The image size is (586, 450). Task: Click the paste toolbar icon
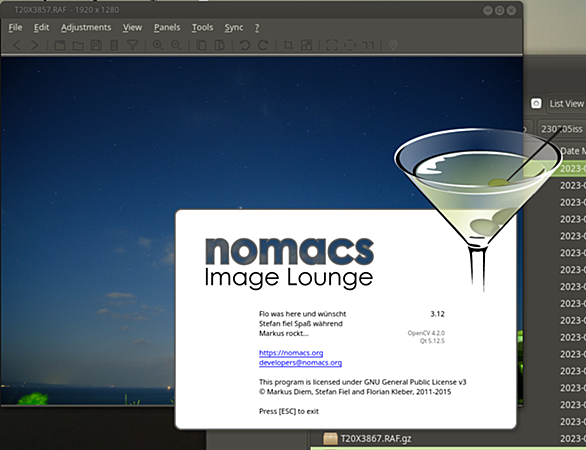coord(220,45)
